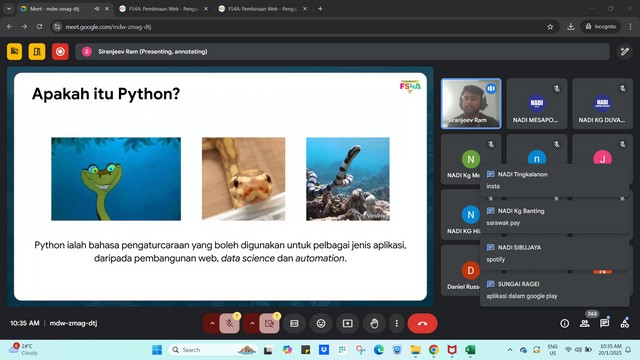Viewport: 640px width, 360px height.
Task: Click the present now screen icon
Action: click(x=347, y=324)
